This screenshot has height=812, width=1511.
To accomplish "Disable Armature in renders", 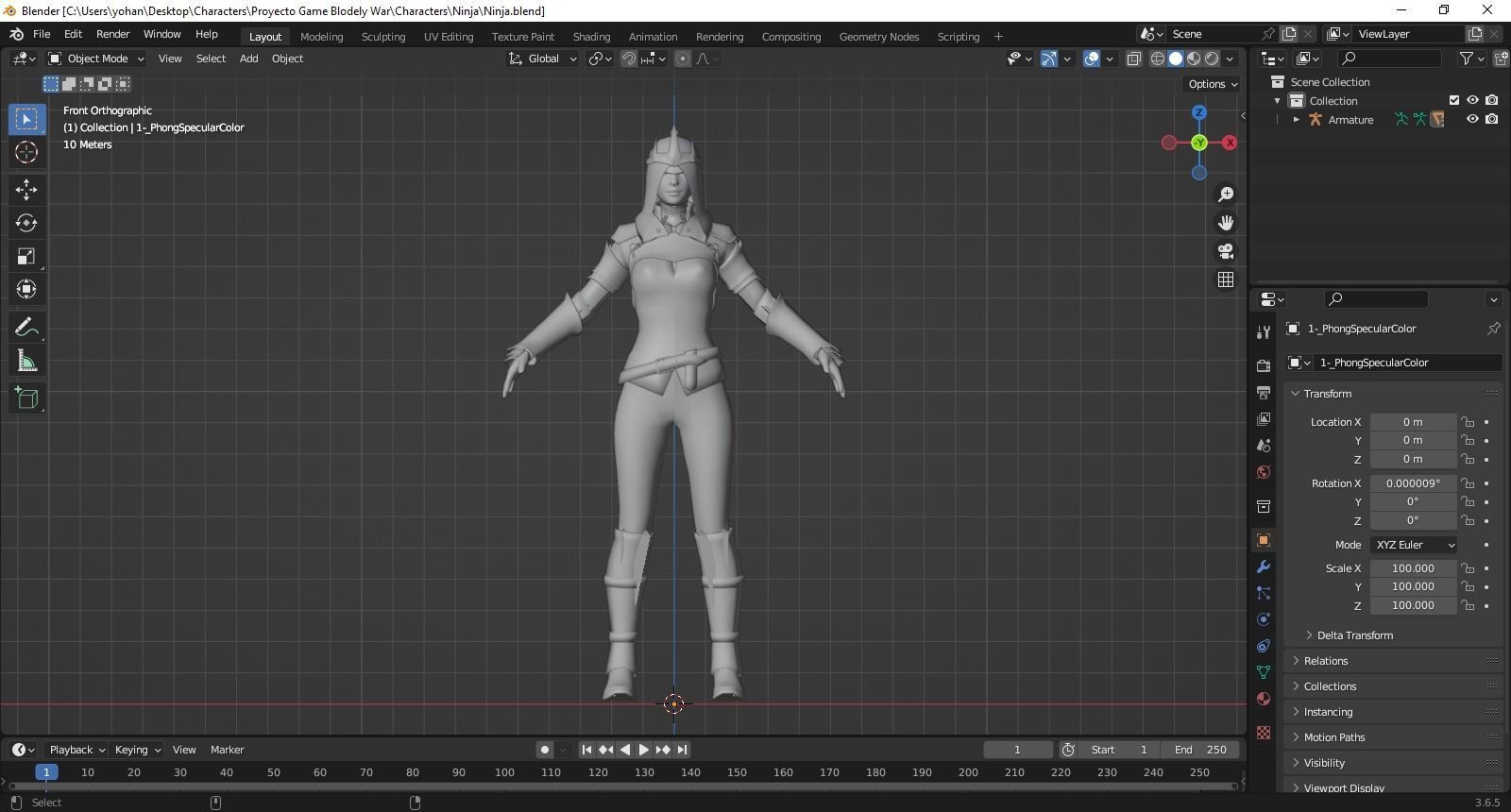I will pos(1492,120).
